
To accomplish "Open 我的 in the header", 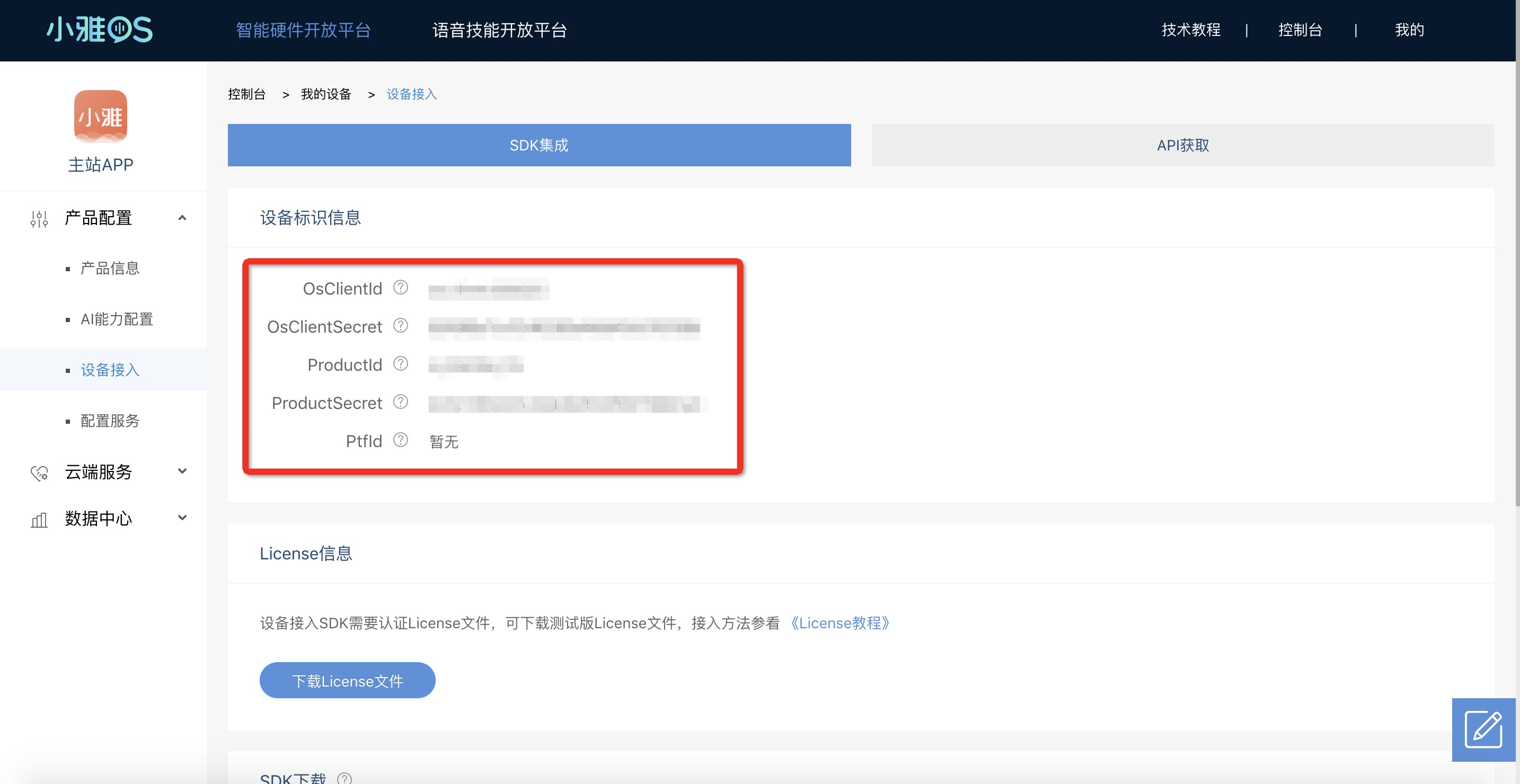I will pyautogui.click(x=1409, y=30).
